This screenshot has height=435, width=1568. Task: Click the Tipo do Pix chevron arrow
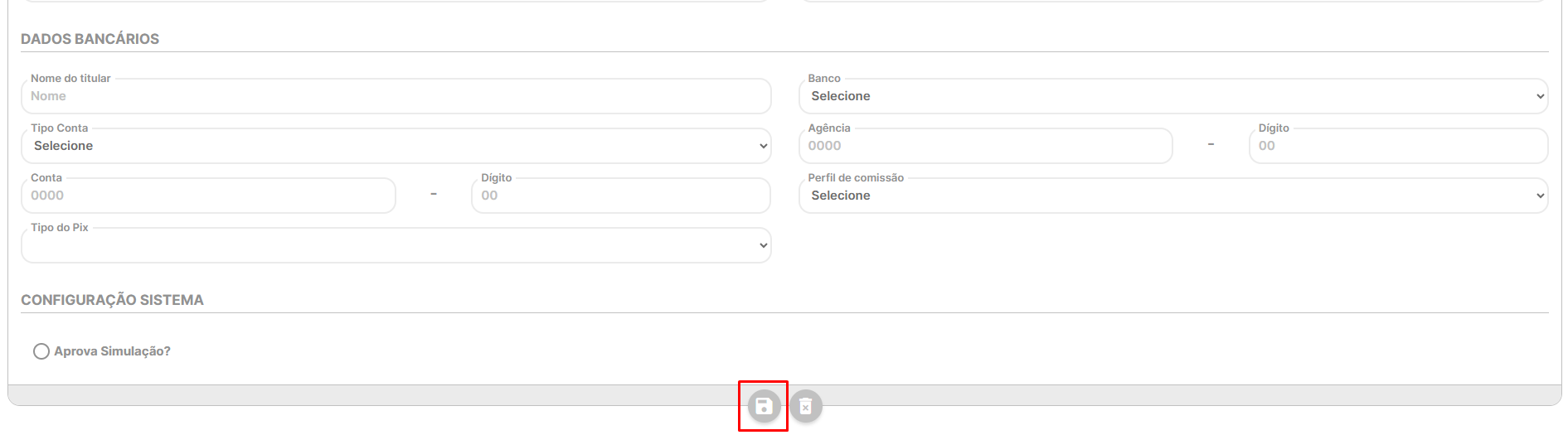tap(763, 245)
